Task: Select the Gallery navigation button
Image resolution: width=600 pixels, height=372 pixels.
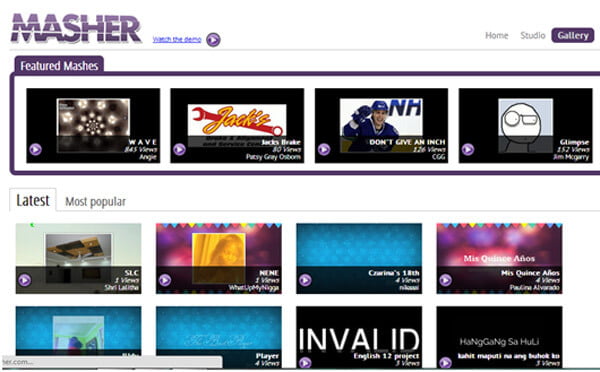Action: coord(573,35)
